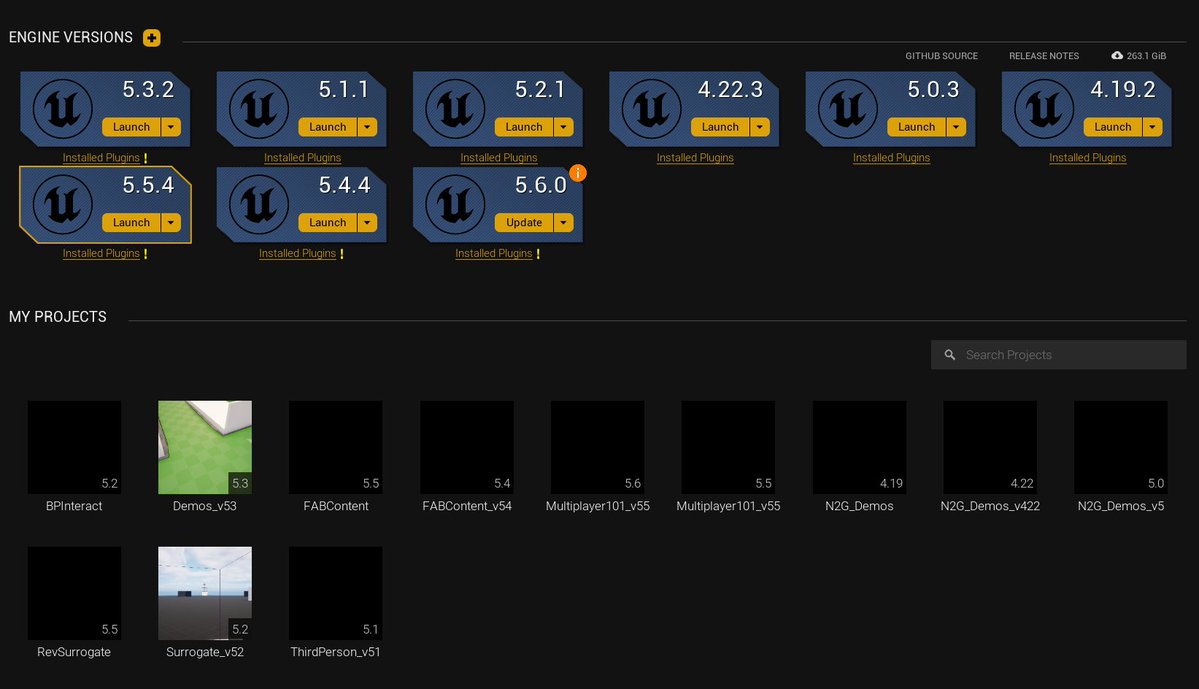Click the orange info badge on 5.6.0
The width and height of the screenshot is (1199, 689).
(x=578, y=174)
